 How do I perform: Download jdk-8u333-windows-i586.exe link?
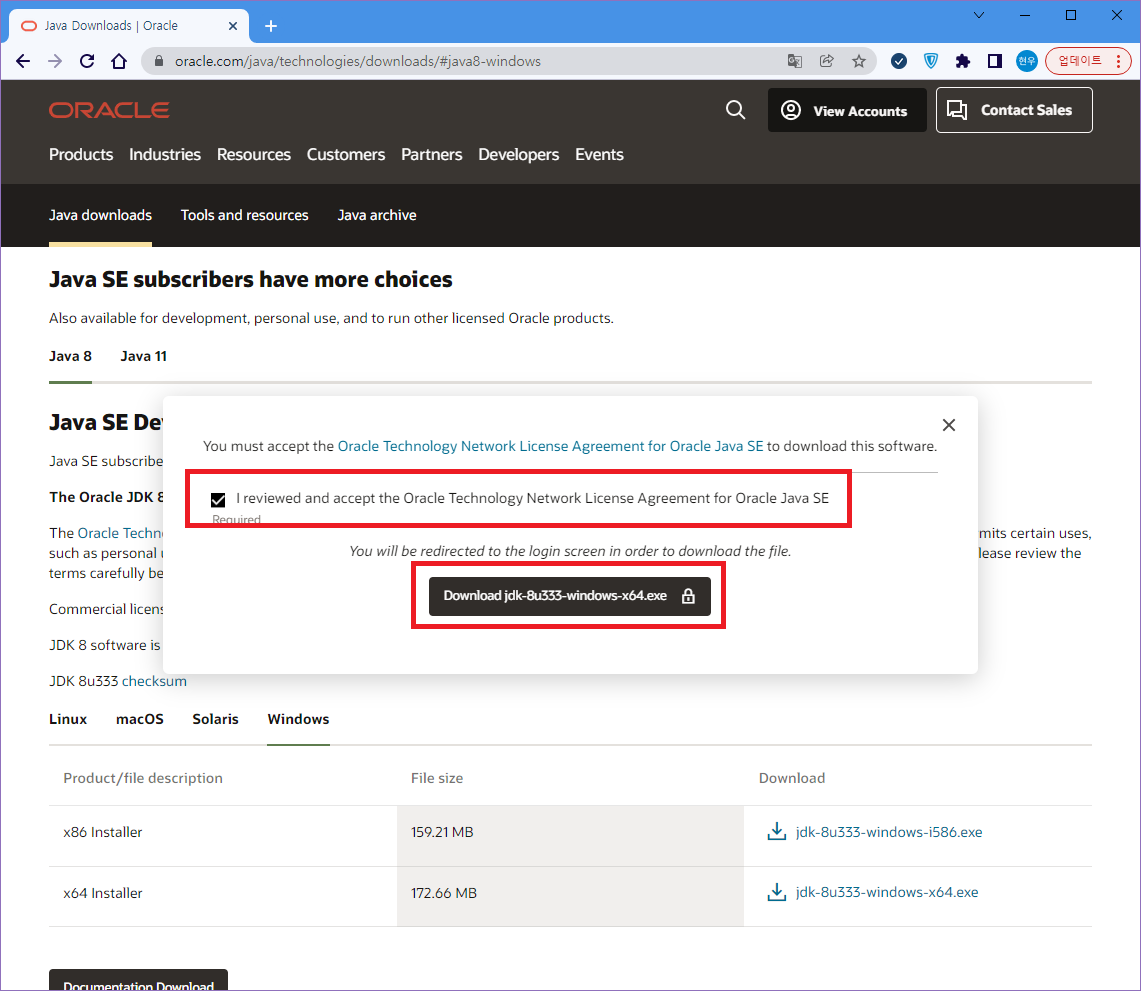[x=888, y=832]
